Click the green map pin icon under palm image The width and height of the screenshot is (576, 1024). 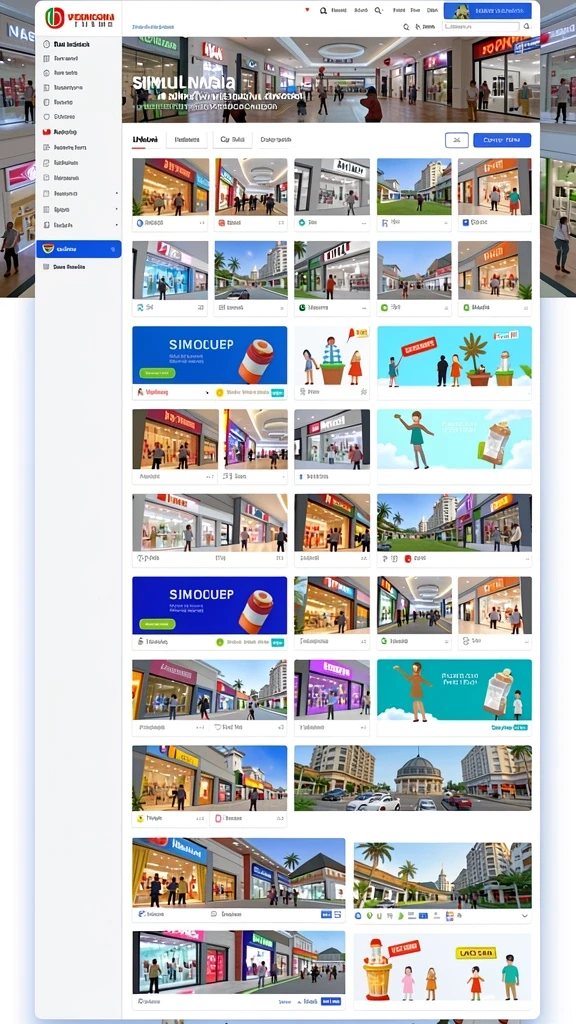pyautogui.click(x=368, y=916)
